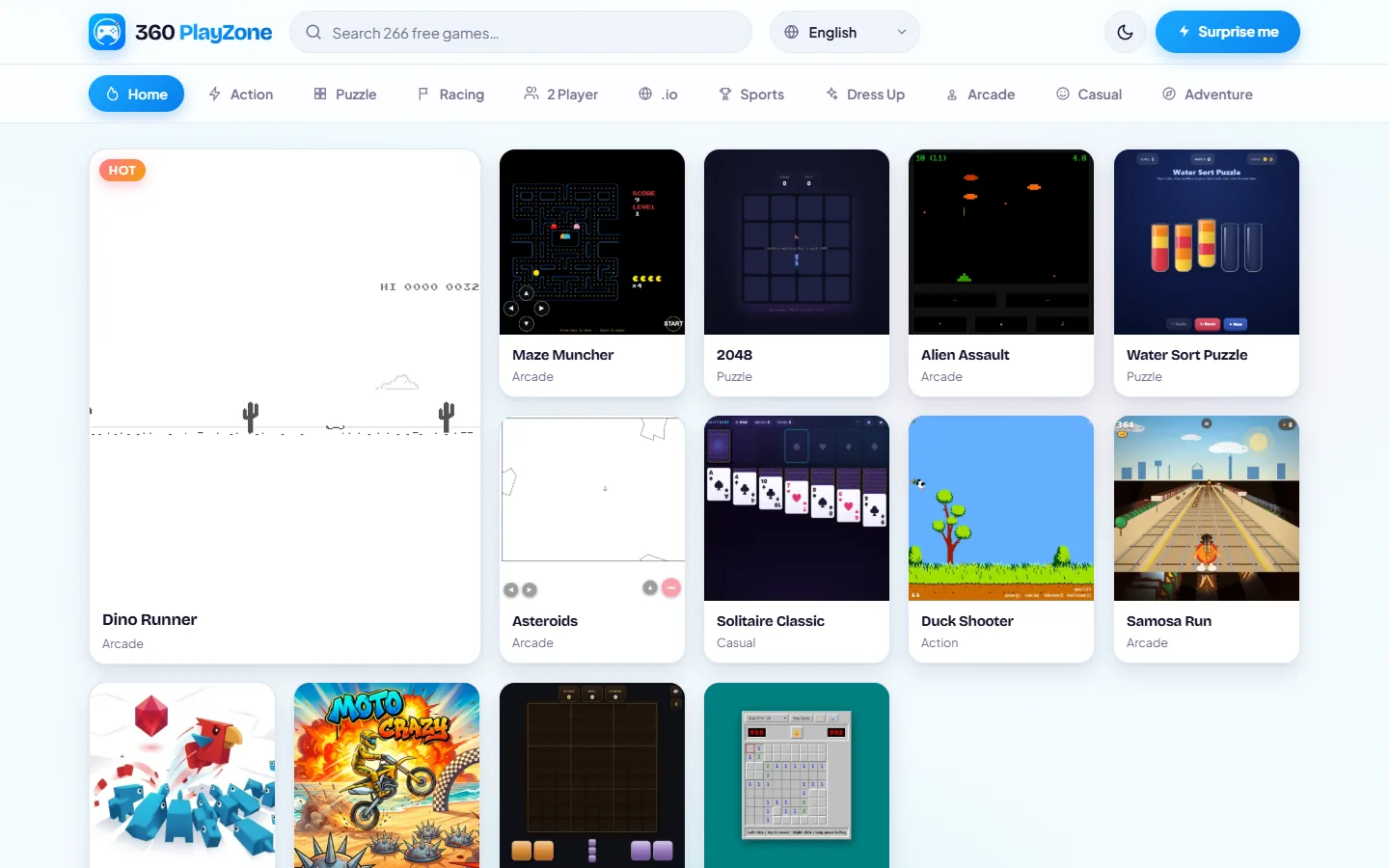Open the Casual category in the navigation bar
Viewport: 1389px width, 868px height.
(x=1089, y=94)
